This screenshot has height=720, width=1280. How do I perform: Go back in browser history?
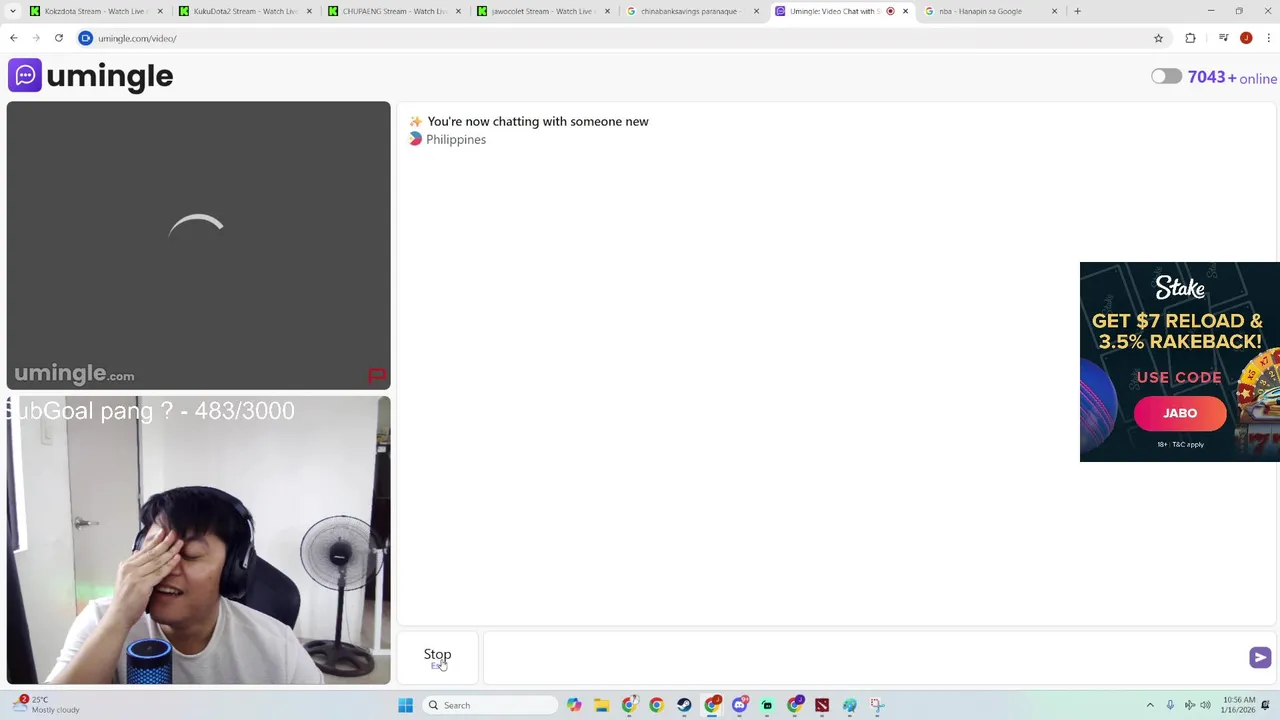[x=13, y=38]
